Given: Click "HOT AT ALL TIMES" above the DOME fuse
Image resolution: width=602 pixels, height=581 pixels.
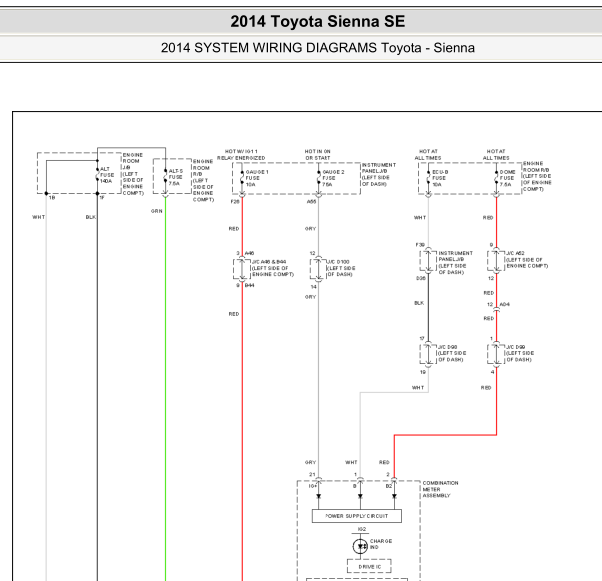Looking at the screenshot, I should tap(496, 155).
